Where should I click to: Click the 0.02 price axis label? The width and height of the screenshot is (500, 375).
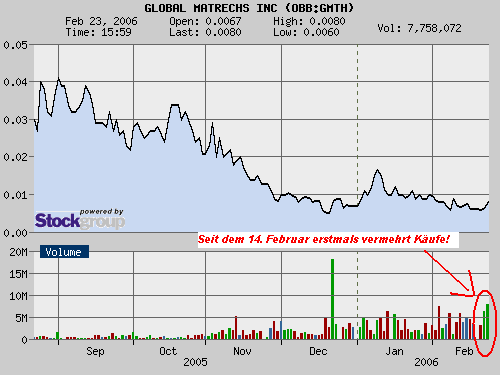(x=15, y=157)
